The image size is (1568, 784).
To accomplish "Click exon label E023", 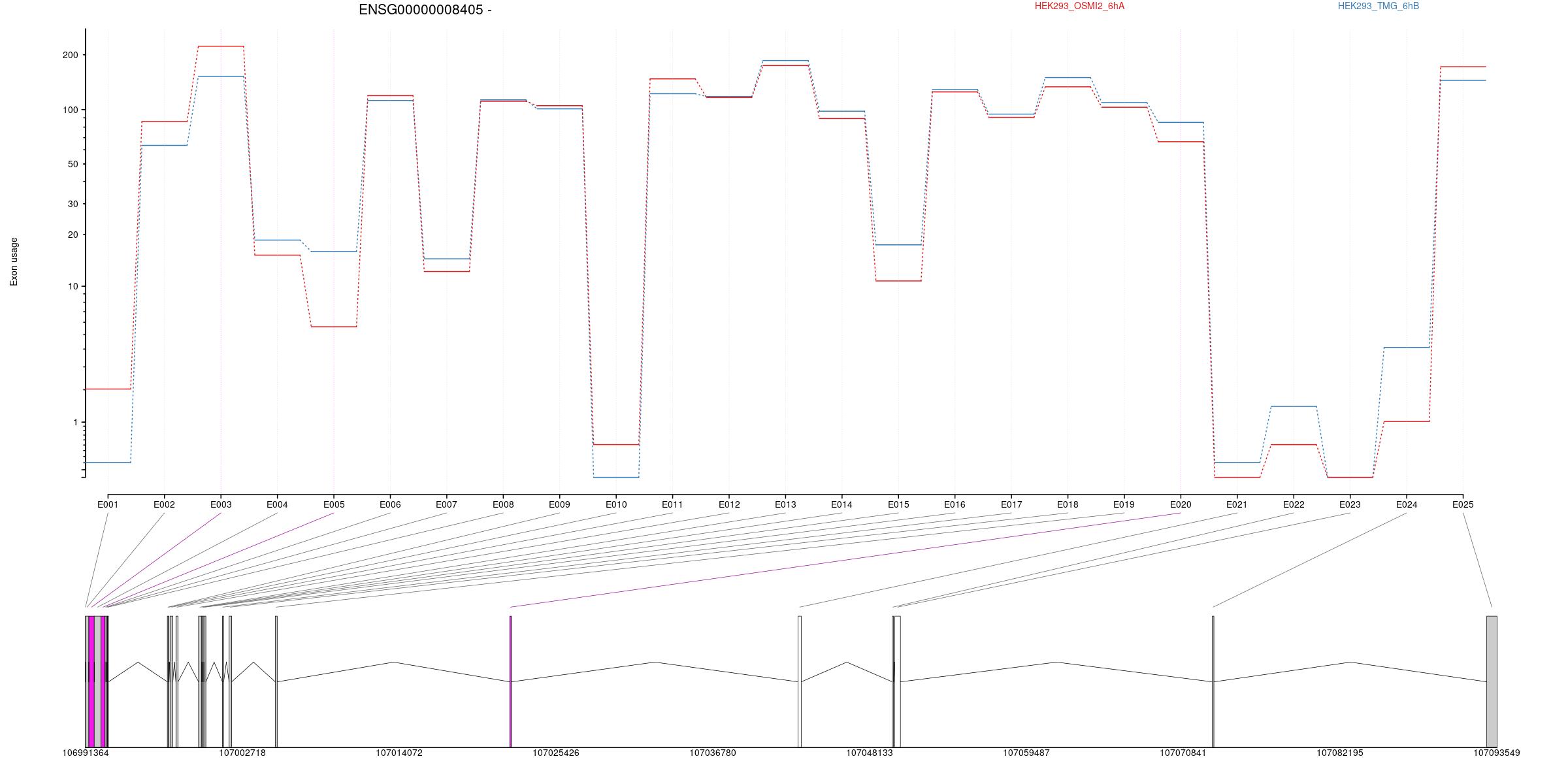I will (x=1350, y=504).
